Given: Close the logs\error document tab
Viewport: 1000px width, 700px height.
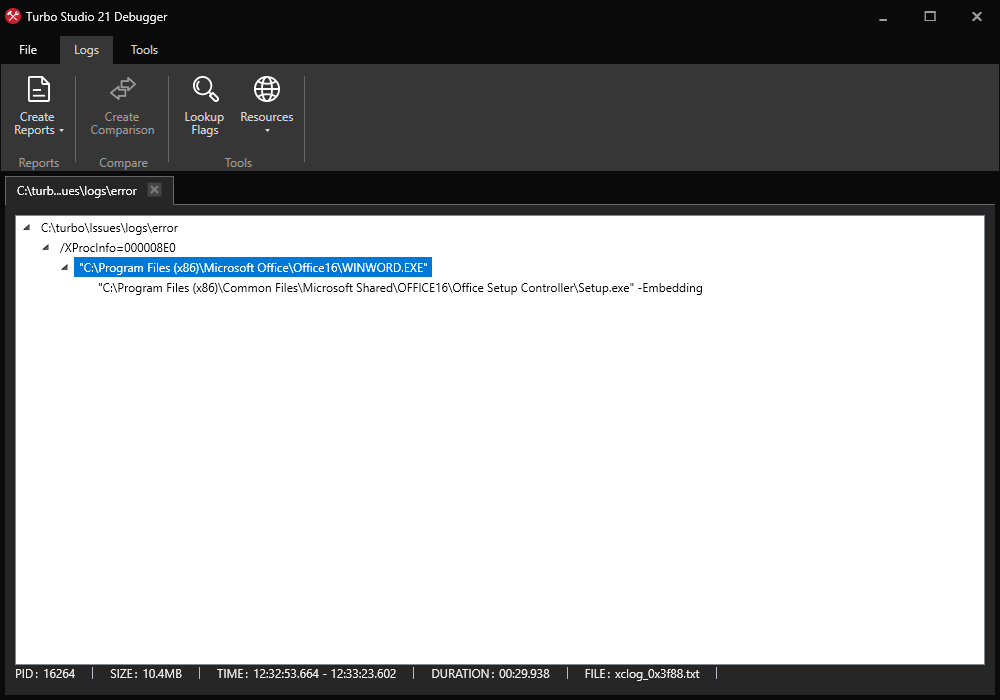Looking at the screenshot, I should 154,189.
